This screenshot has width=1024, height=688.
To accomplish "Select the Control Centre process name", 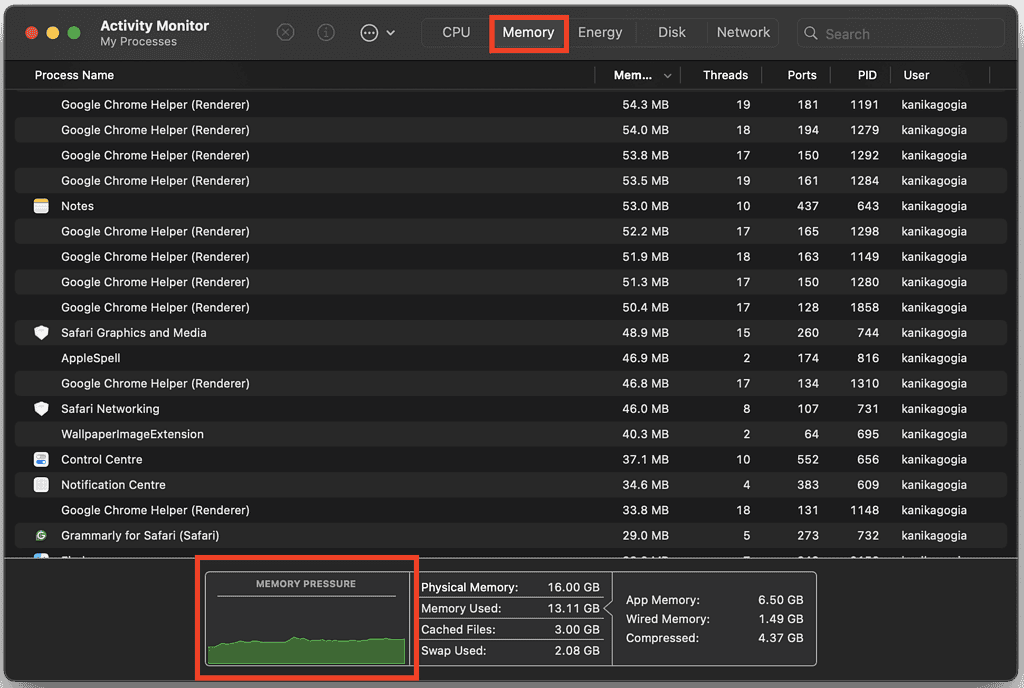I will pos(102,460).
